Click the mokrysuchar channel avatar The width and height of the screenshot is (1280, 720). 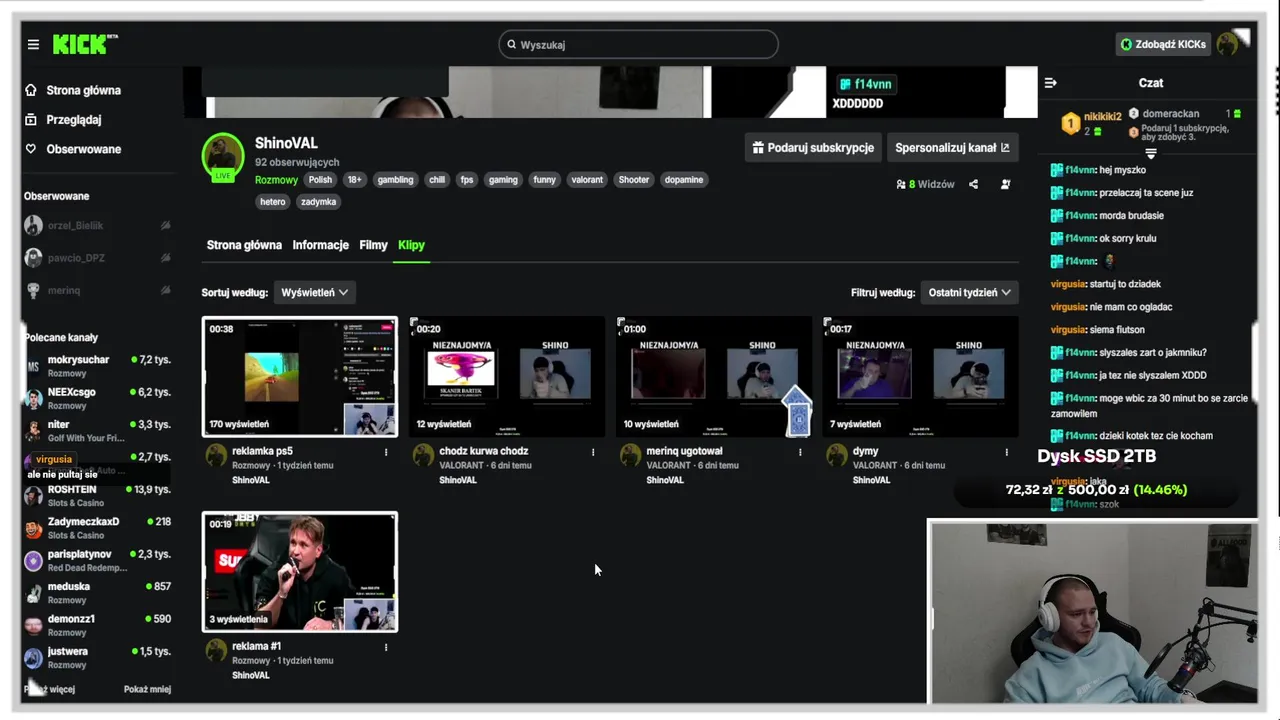tap(33, 366)
